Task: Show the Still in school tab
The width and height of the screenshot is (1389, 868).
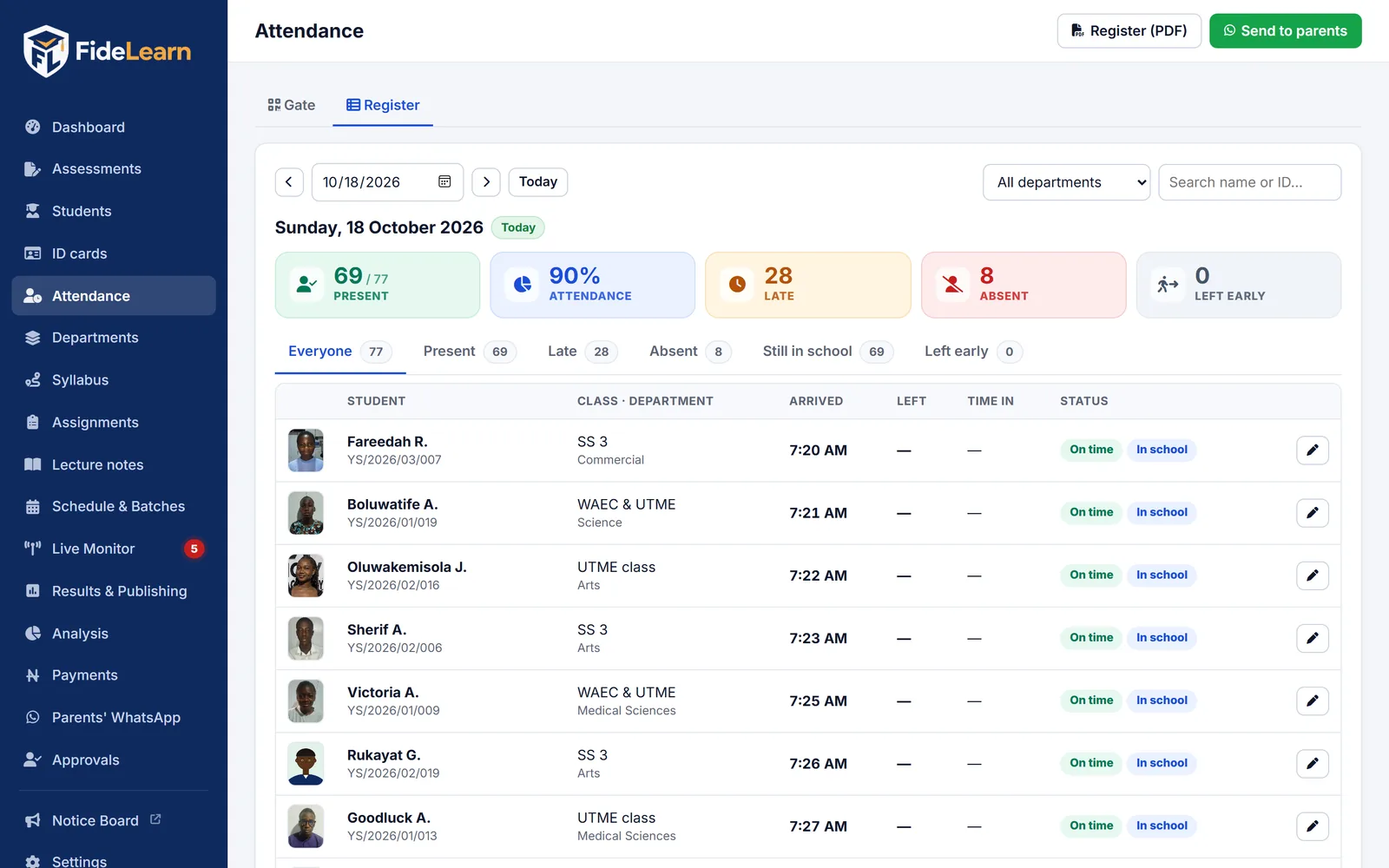Action: pyautogui.click(x=828, y=352)
